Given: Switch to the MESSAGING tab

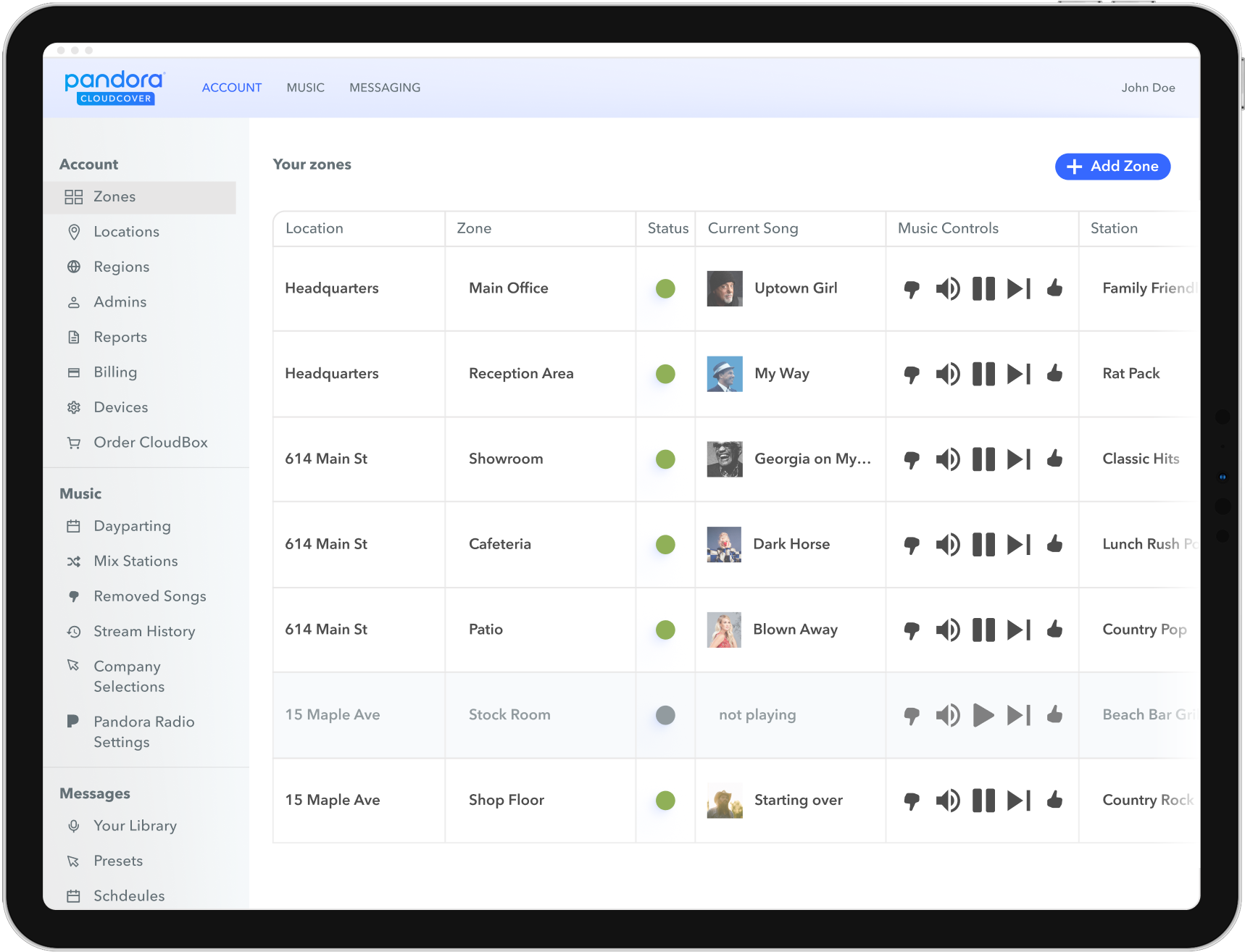Looking at the screenshot, I should 385,88.
